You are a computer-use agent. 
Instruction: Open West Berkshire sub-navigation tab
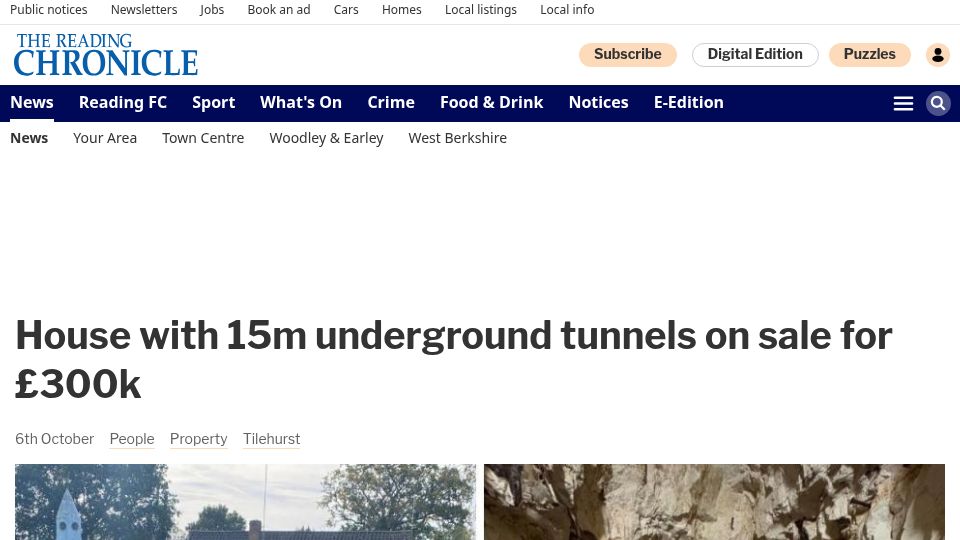click(457, 138)
